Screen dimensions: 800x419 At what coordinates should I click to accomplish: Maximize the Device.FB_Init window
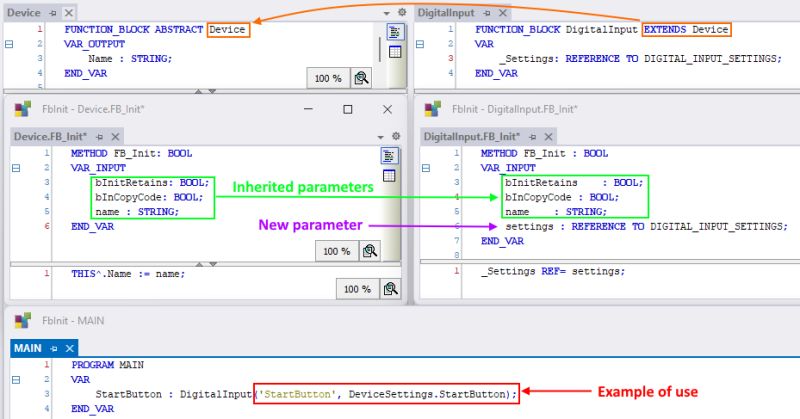coord(347,109)
